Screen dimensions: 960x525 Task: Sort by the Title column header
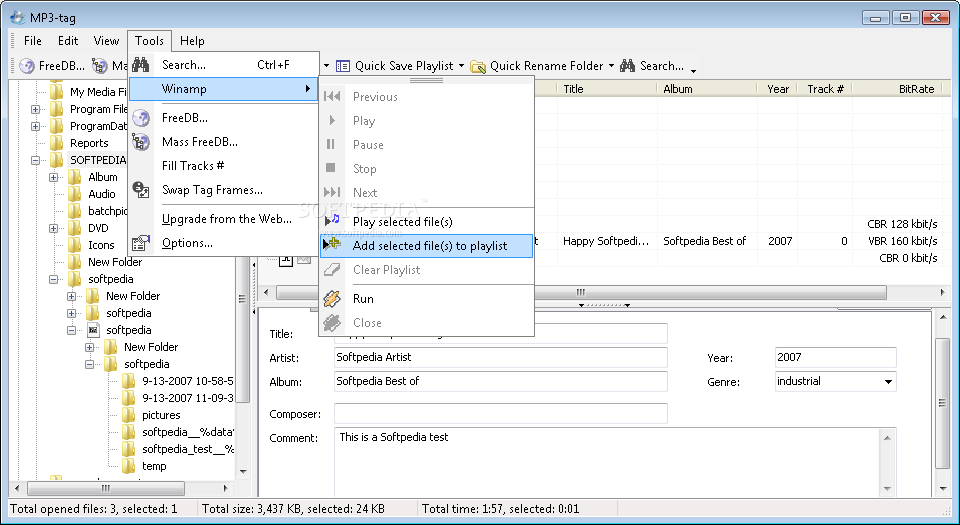tap(607, 89)
